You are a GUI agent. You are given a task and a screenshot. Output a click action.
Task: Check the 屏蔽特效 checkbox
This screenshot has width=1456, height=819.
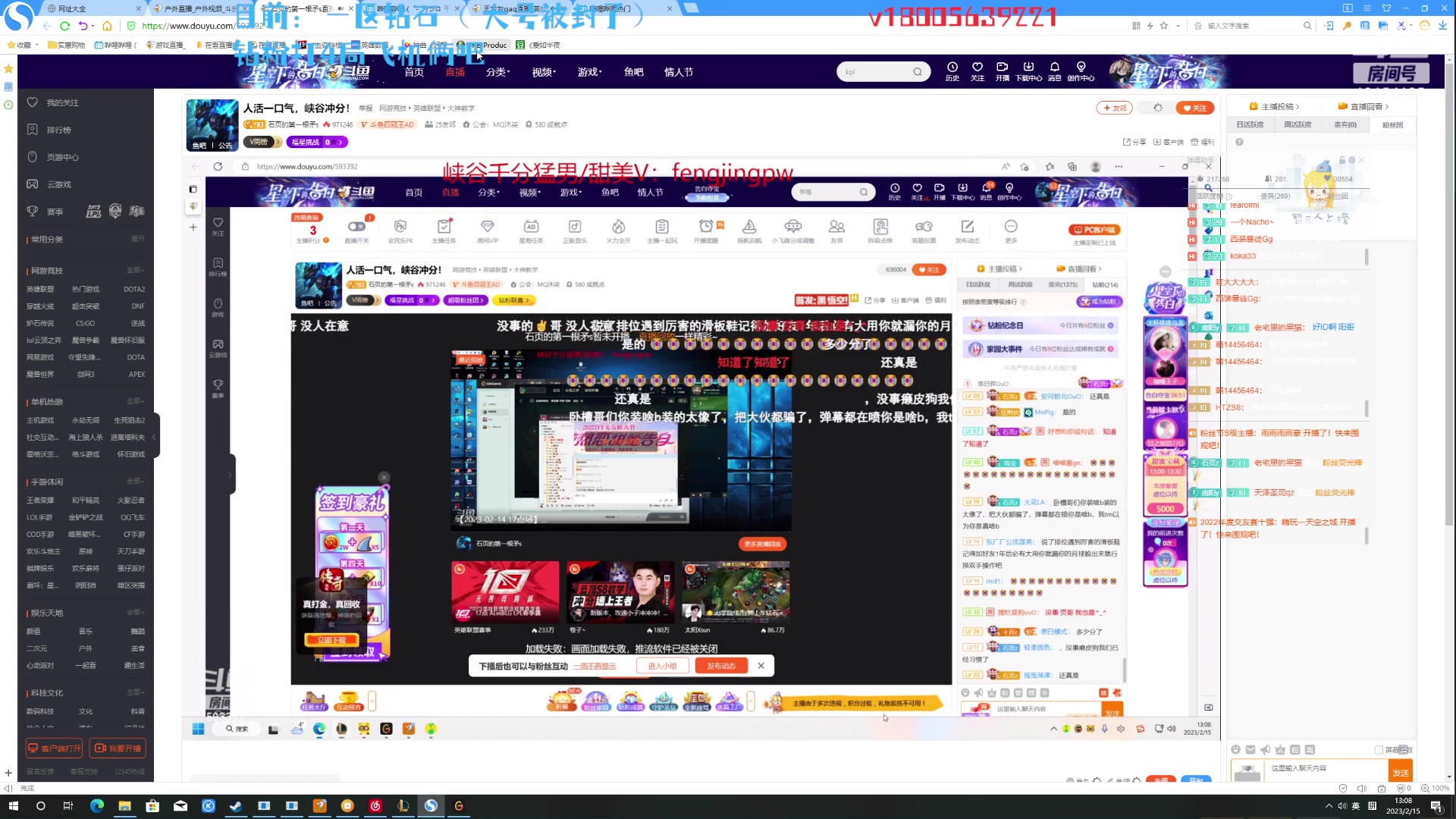point(1379,750)
